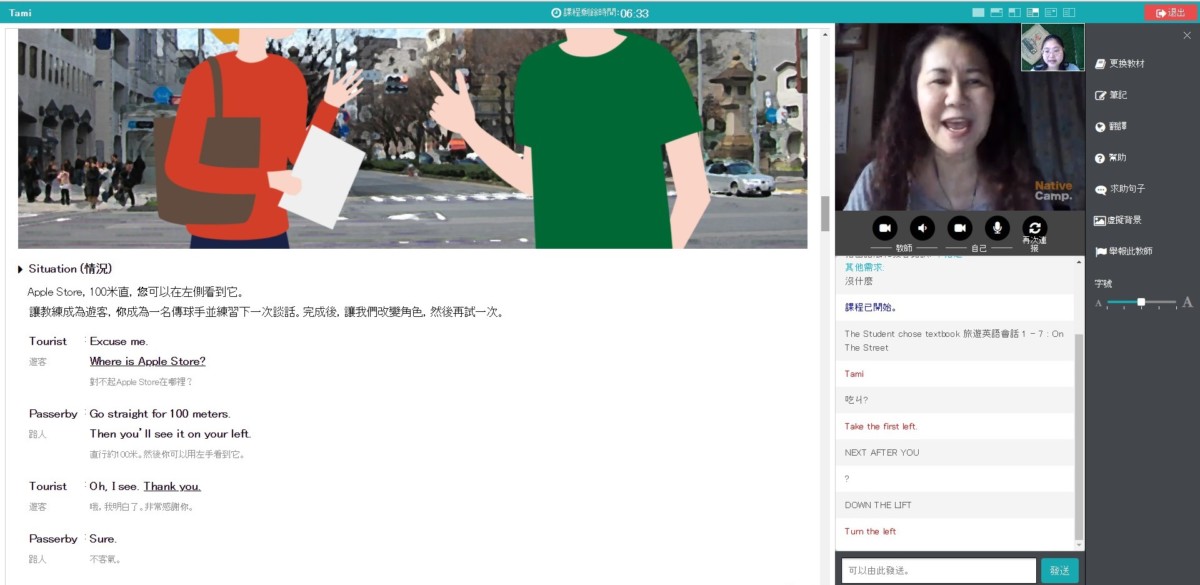Select the second layout icon in top bar
This screenshot has height=585, width=1200.
pos(996,13)
